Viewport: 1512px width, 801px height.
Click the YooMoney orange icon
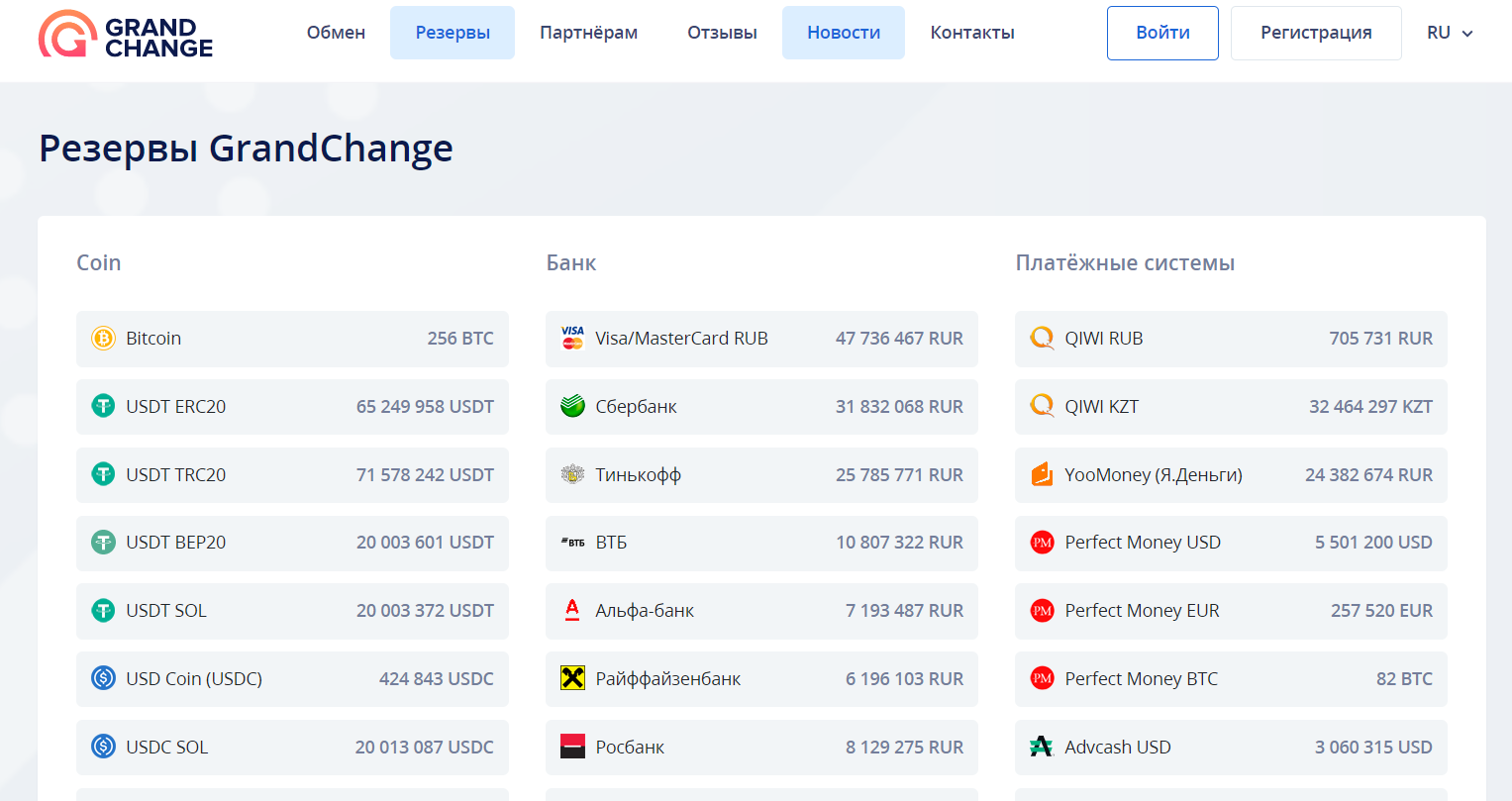pyautogui.click(x=1042, y=474)
